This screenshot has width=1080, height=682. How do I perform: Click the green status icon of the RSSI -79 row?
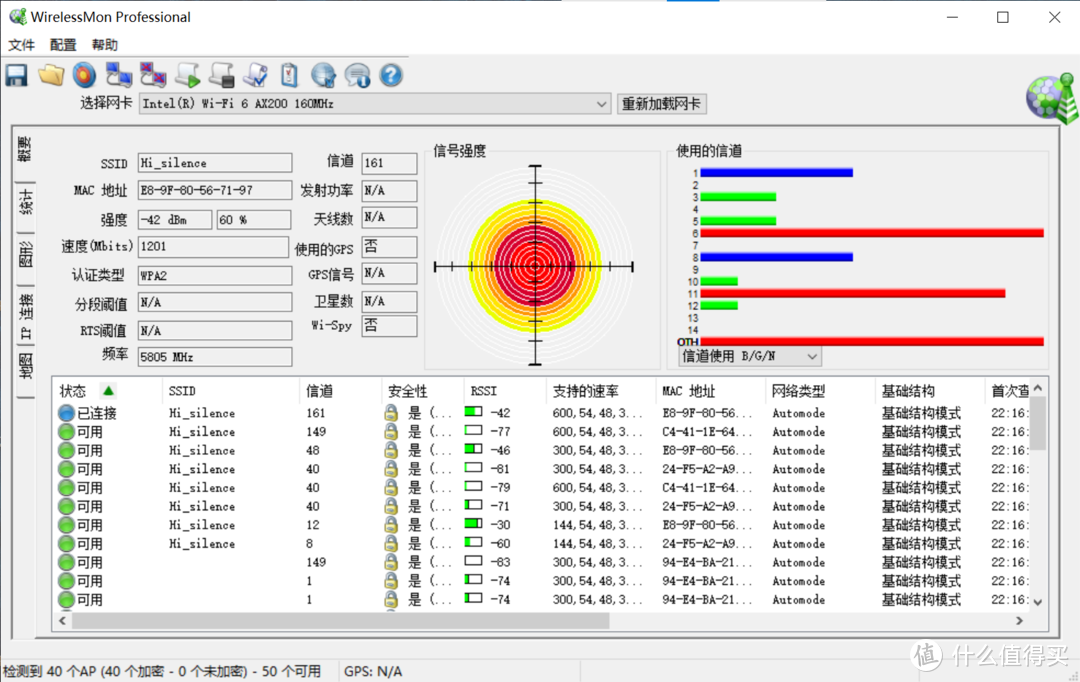click(66, 488)
